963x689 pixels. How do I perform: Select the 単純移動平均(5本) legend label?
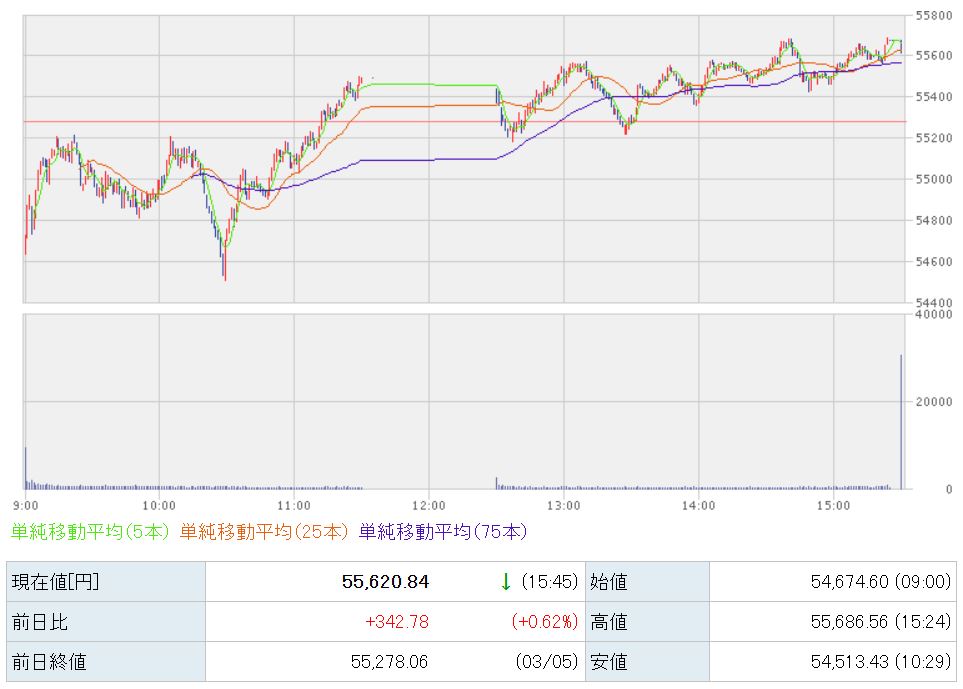pos(90,532)
